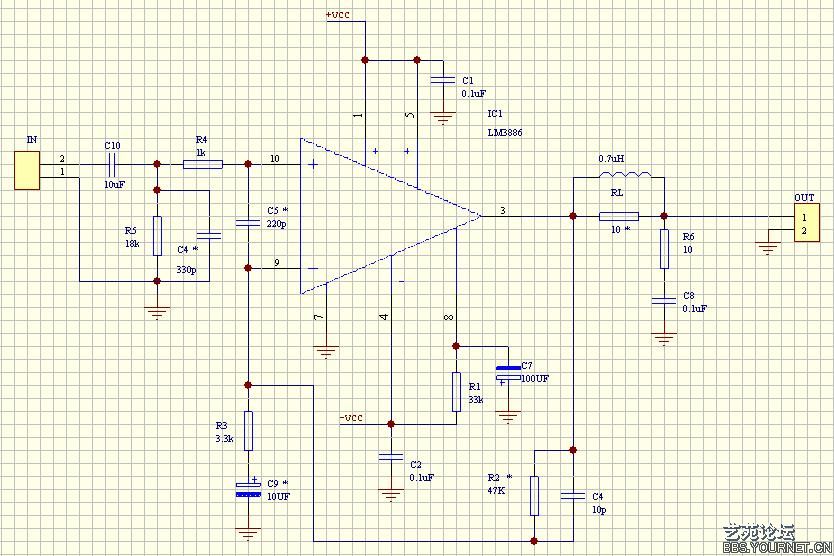834x556 pixels.
Task: Click the 10p value label
Action: pos(599,510)
